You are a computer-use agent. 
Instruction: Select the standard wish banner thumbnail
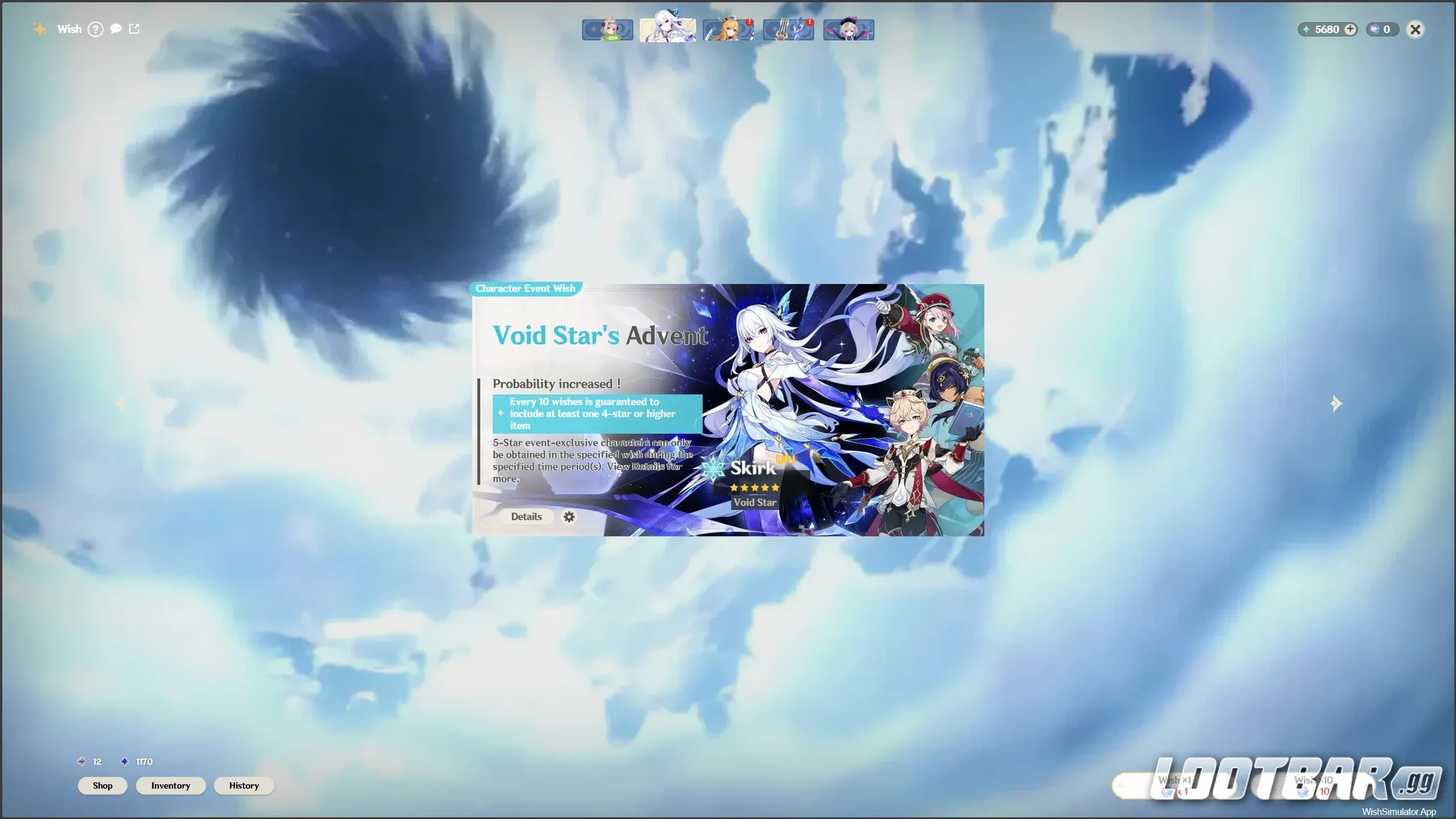[x=848, y=29]
